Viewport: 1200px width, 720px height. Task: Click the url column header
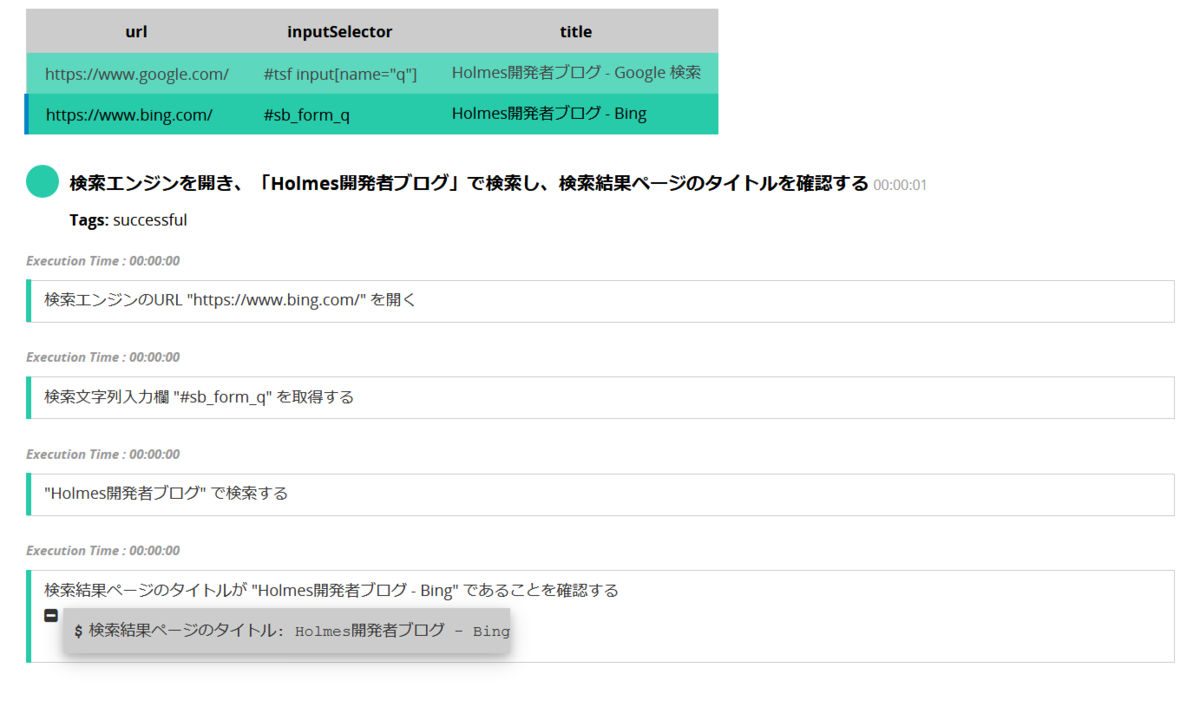tap(137, 31)
